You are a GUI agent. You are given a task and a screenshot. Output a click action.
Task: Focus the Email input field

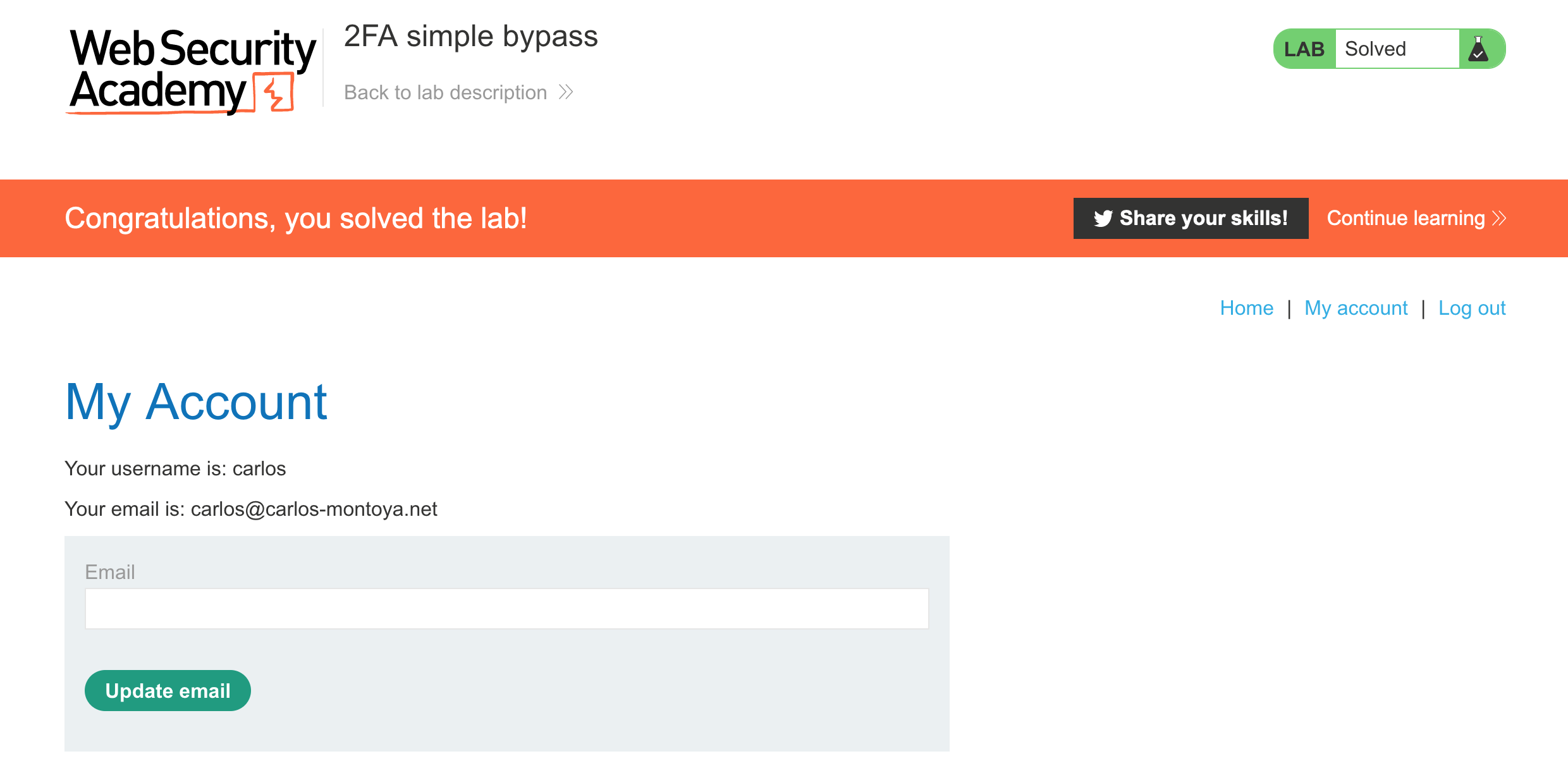pyautogui.click(x=506, y=608)
